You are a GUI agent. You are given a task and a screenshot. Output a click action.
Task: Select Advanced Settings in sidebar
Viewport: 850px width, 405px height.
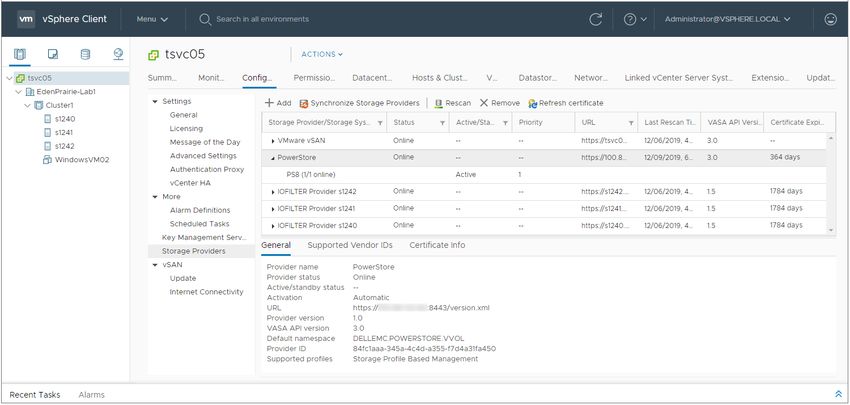pyautogui.click(x=203, y=156)
